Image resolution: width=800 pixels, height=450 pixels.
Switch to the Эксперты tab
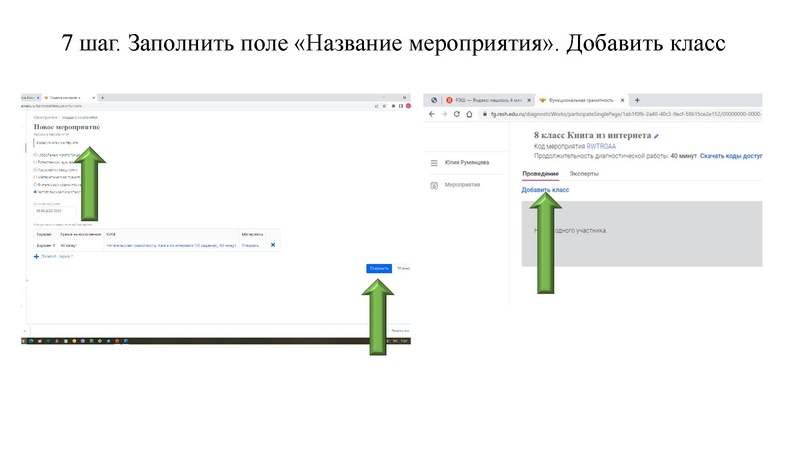584,174
